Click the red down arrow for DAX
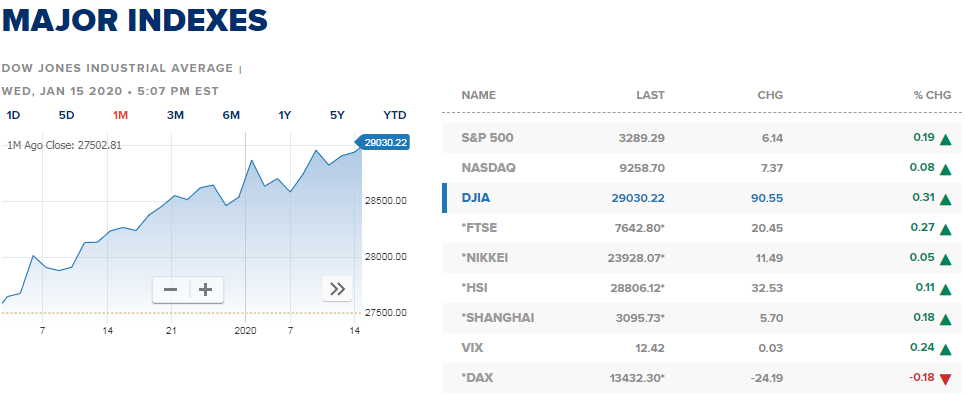 [x=946, y=379]
